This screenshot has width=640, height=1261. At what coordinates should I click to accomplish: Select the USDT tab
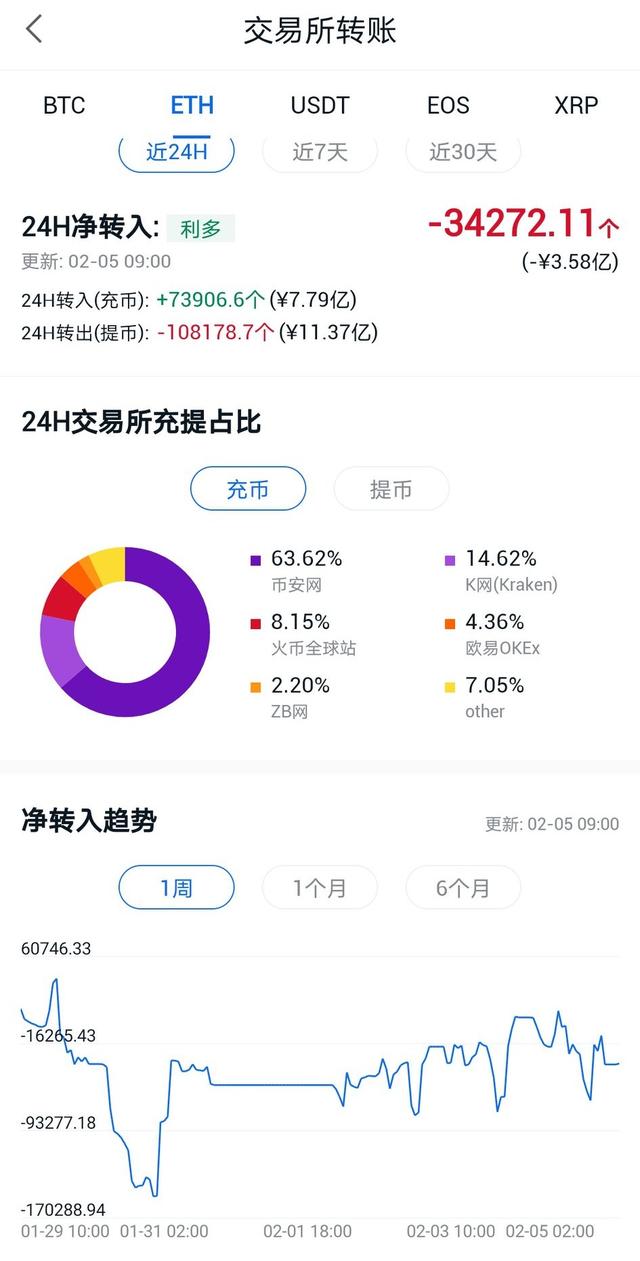click(x=320, y=105)
